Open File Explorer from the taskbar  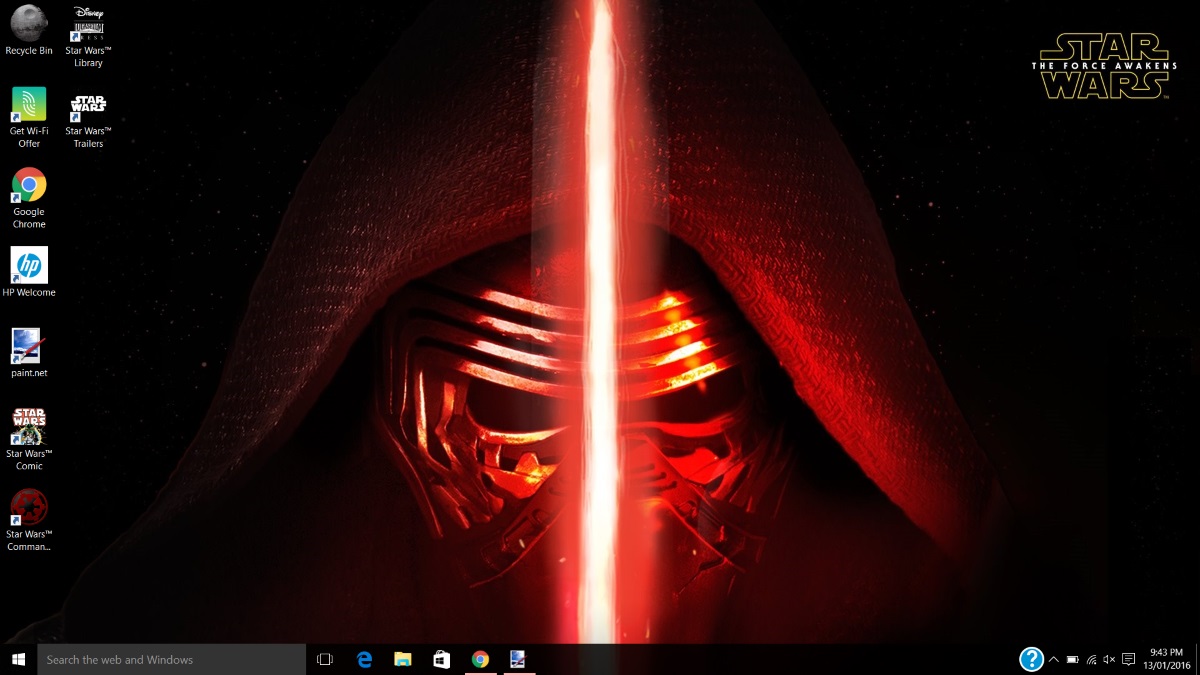tap(402, 659)
